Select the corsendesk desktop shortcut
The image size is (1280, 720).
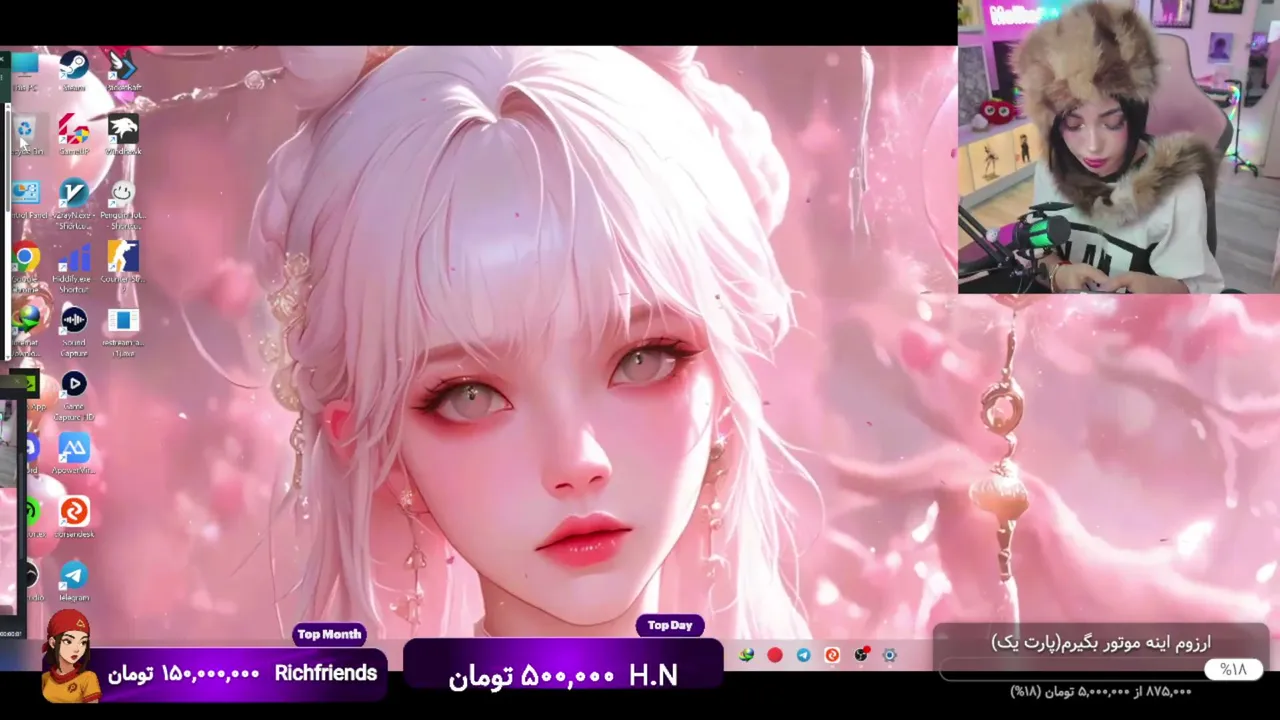coord(73,518)
